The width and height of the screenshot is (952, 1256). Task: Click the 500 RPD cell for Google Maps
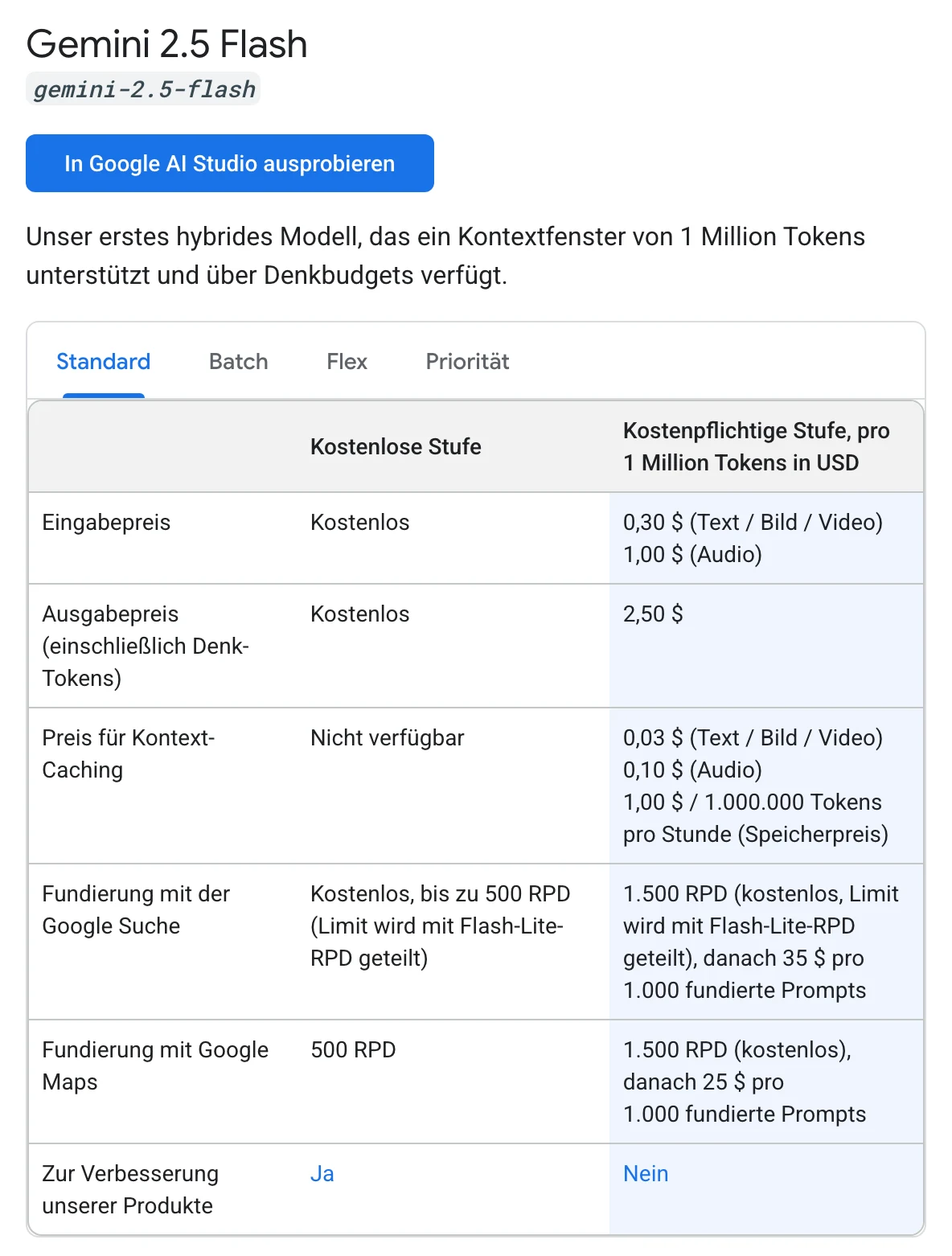click(353, 1050)
